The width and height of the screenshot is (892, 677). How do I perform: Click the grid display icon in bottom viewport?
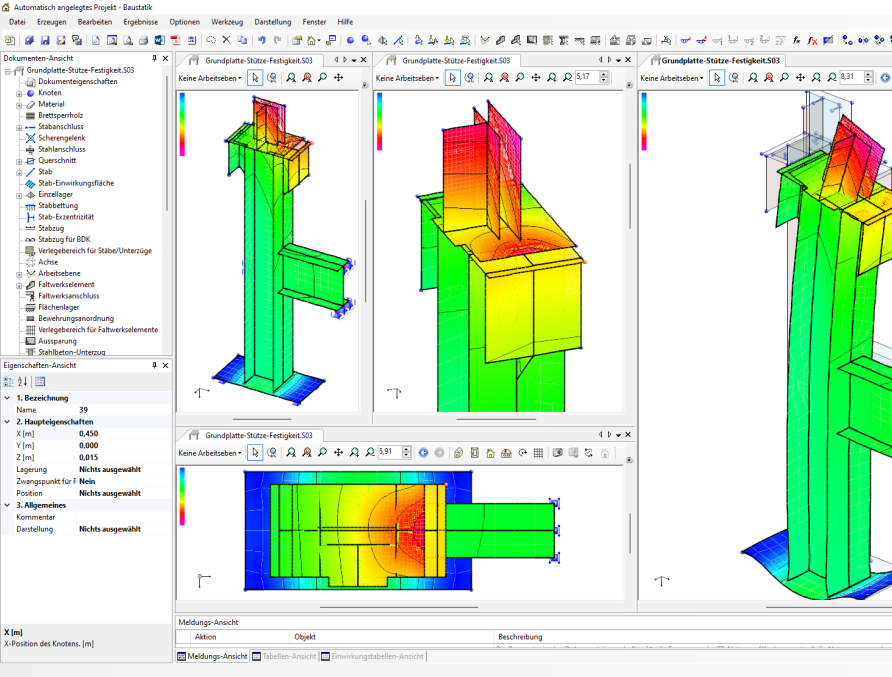(538, 453)
